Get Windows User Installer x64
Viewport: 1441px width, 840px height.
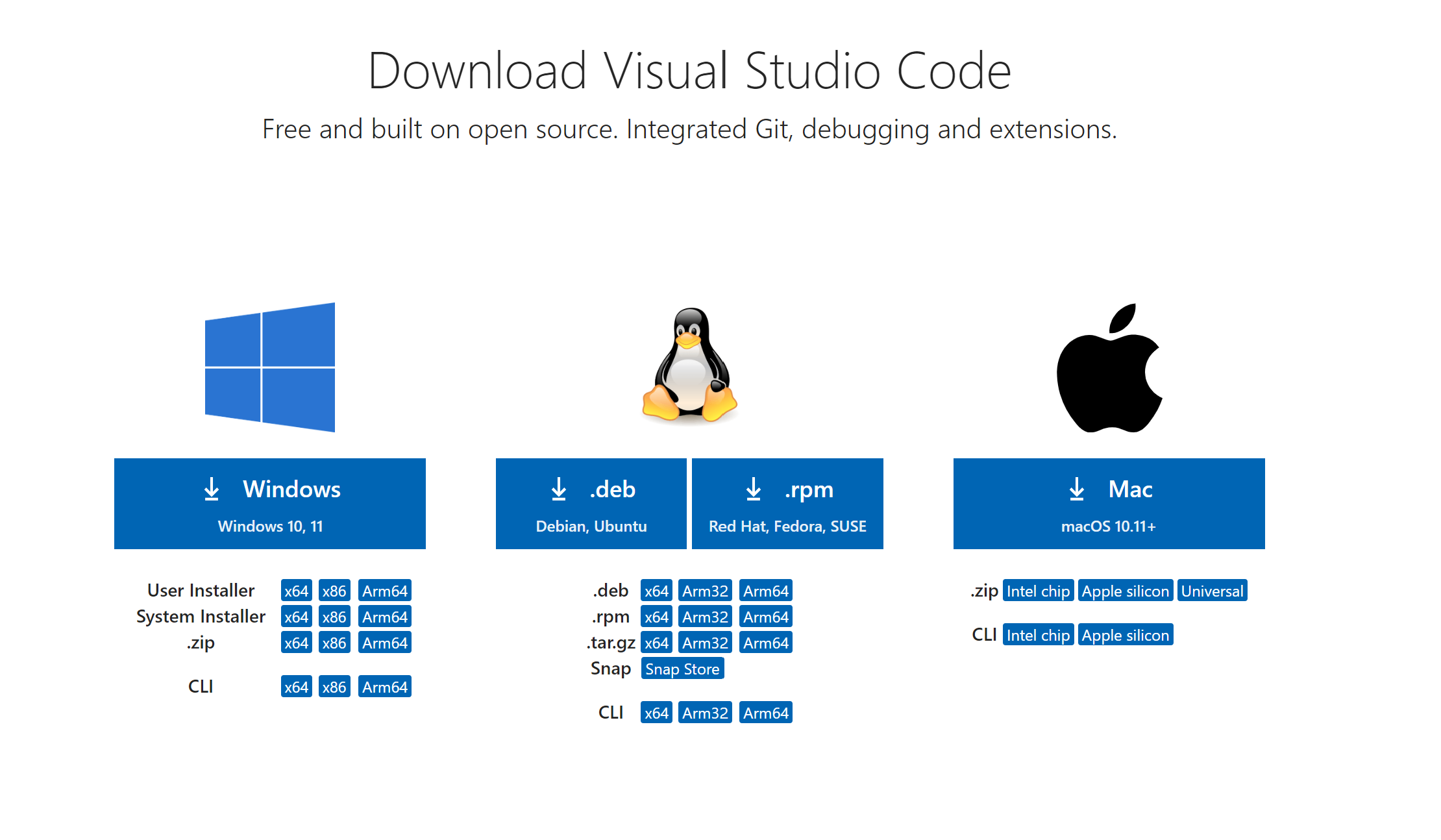pos(297,591)
